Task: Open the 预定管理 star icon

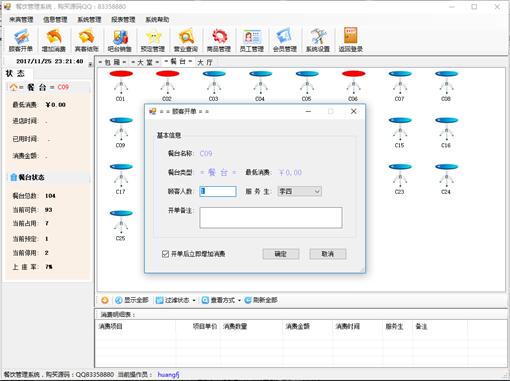Action: (x=153, y=40)
